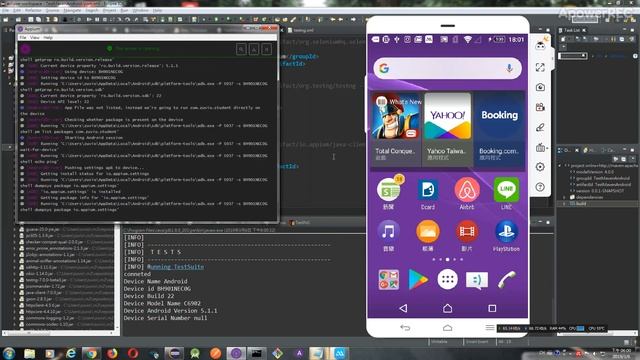Launch the PlayStation app on phone
This screenshot has width=640, height=360.
(506, 236)
